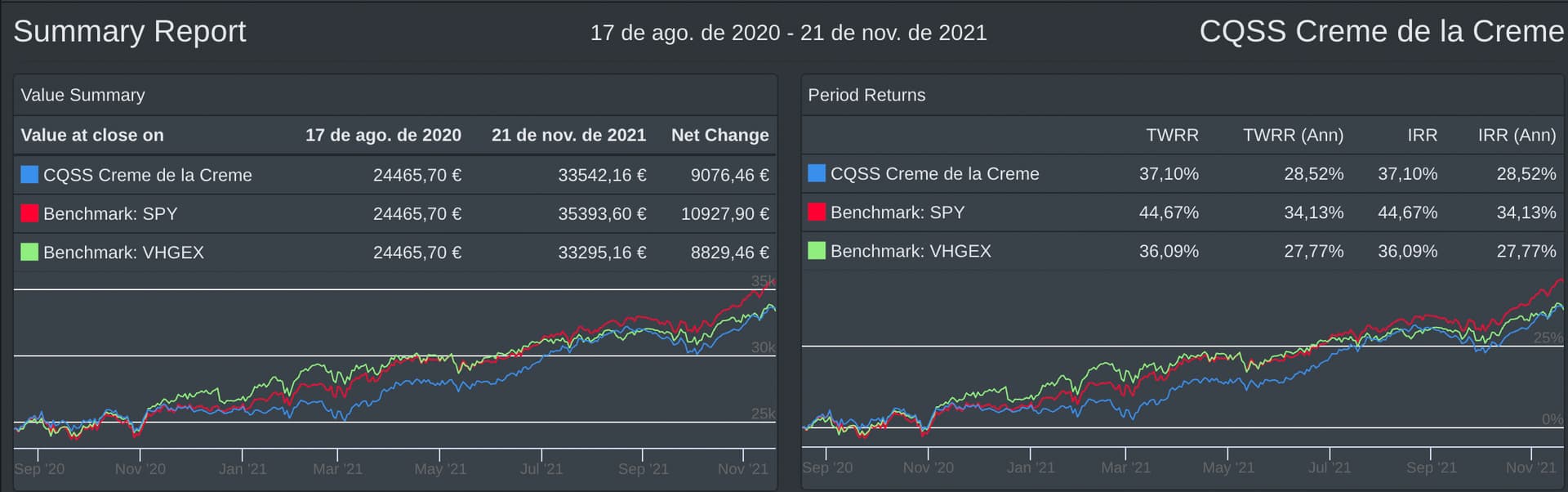Click the Summary Report title
1568x492 pixels.
pyautogui.click(x=130, y=31)
